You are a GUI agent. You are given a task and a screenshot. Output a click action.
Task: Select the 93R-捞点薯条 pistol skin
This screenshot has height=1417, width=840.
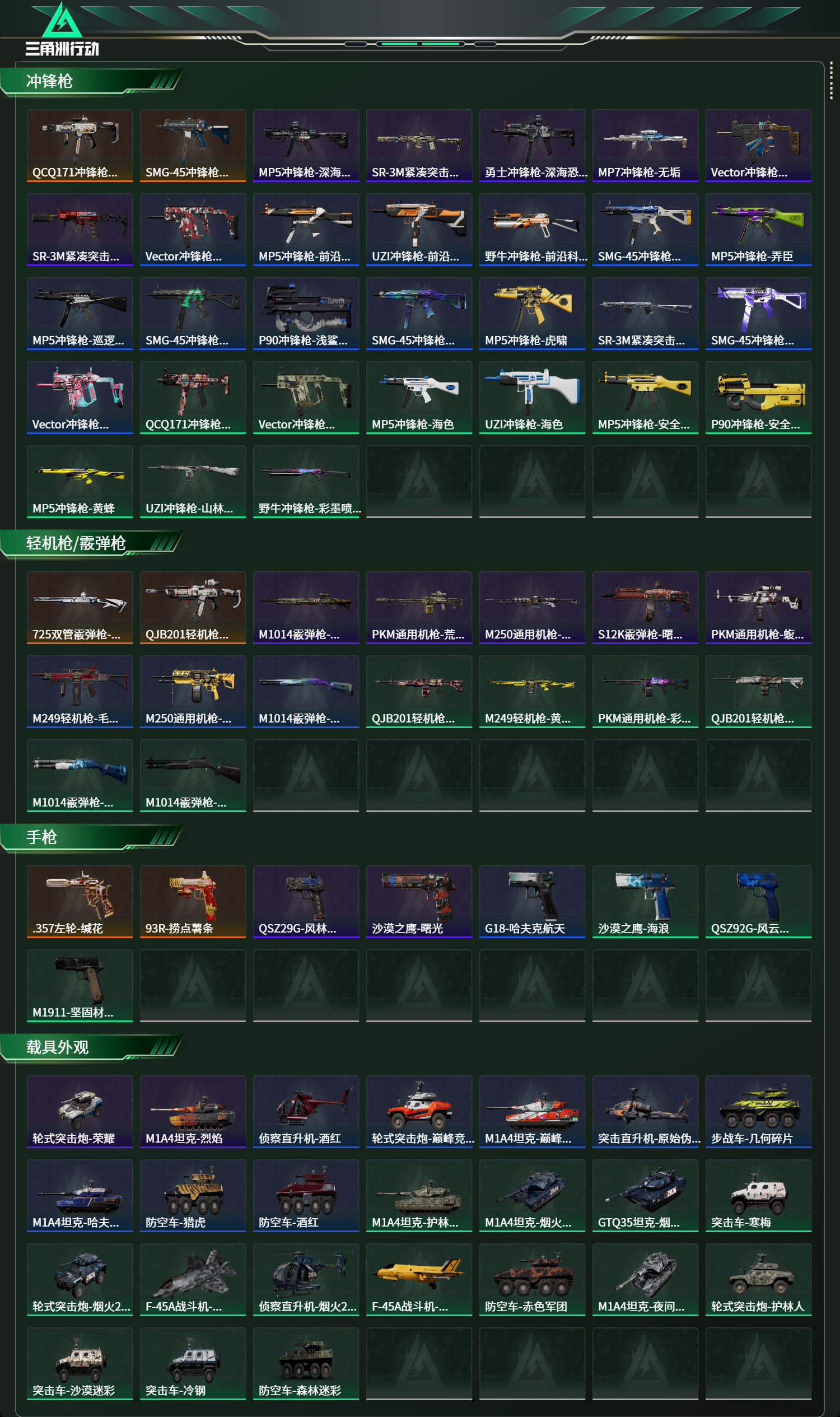[193, 901]
